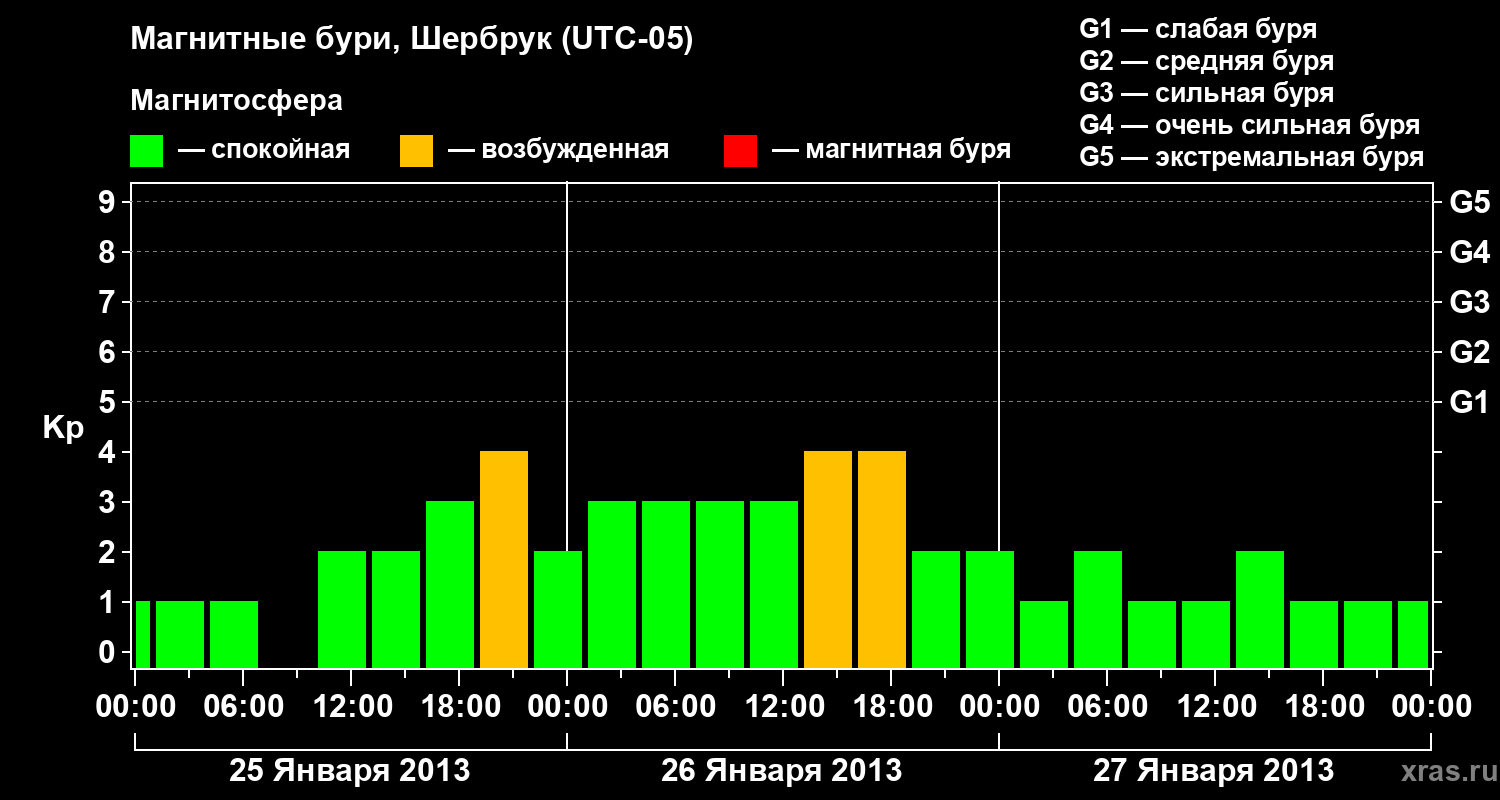1500x800 pixels.
Task: Click the chart title 'Магнитные бури, Шербрук (UTC-05)'
Action: [x=411, y=40]
